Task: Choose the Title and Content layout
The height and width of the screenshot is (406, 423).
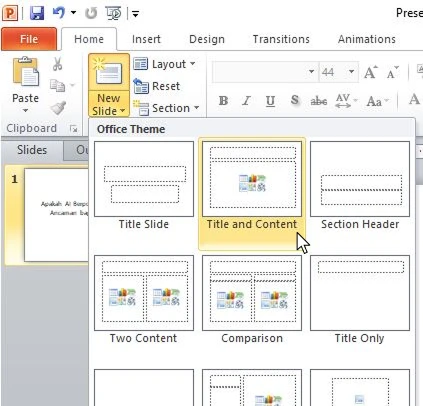Action: coord(252,193)
